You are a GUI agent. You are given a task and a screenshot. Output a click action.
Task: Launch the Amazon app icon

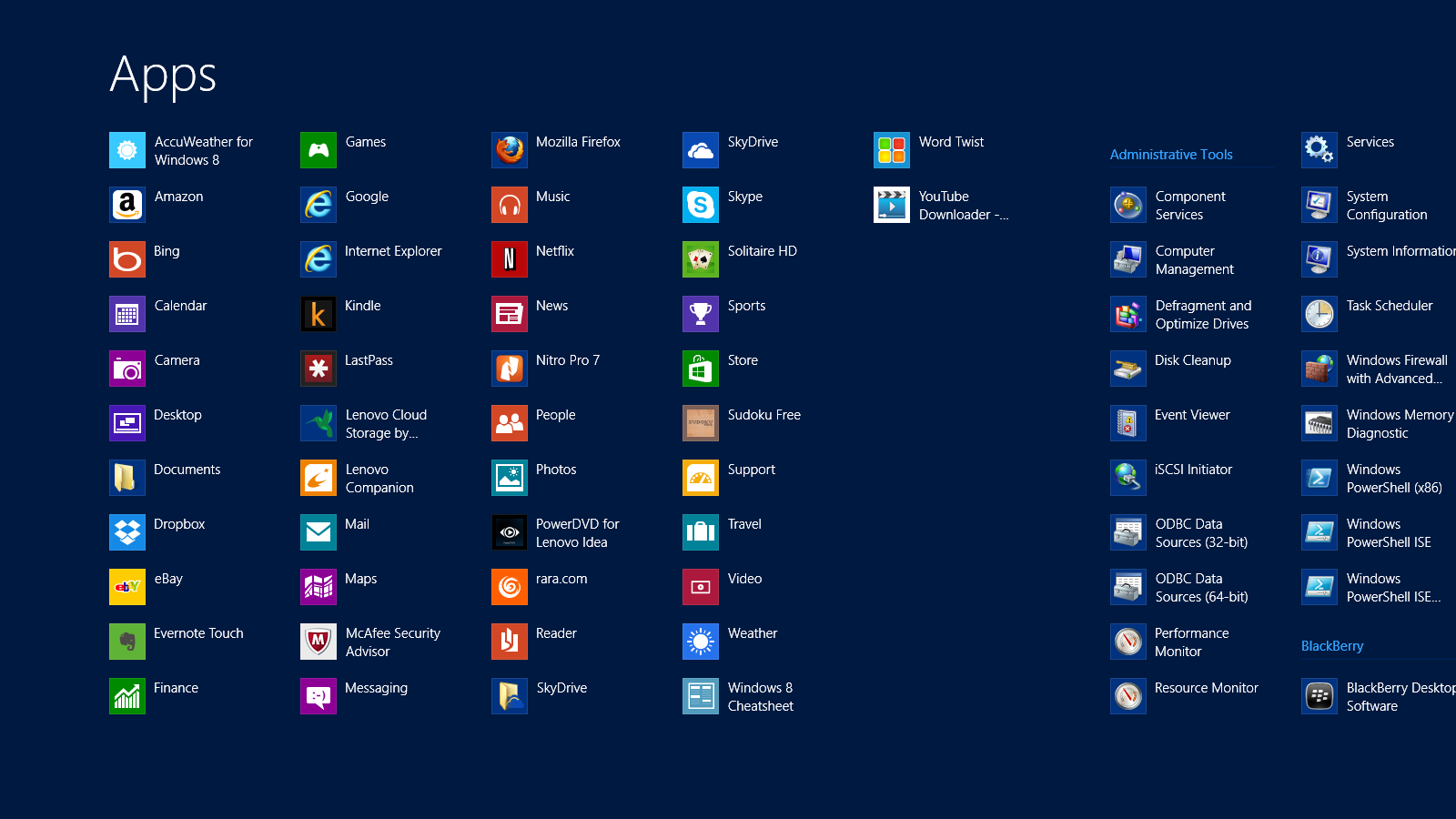coord(127,205)
